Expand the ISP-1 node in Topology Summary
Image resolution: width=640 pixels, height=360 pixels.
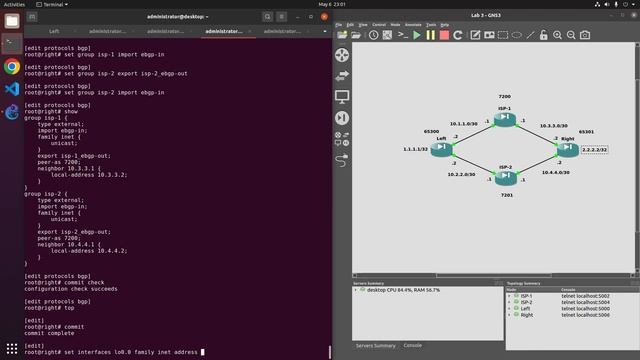[509, 296]
